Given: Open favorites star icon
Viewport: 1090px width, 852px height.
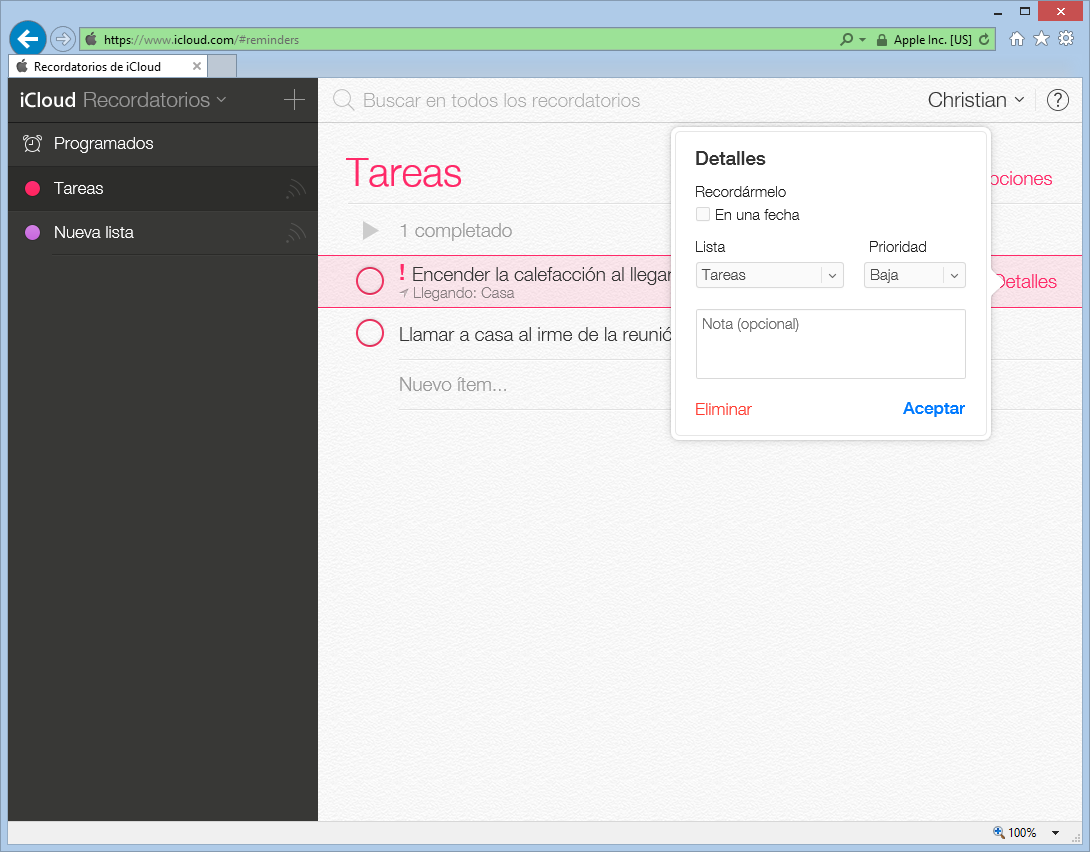Looking at the screenshot, I should click(x=1041, y=38).
